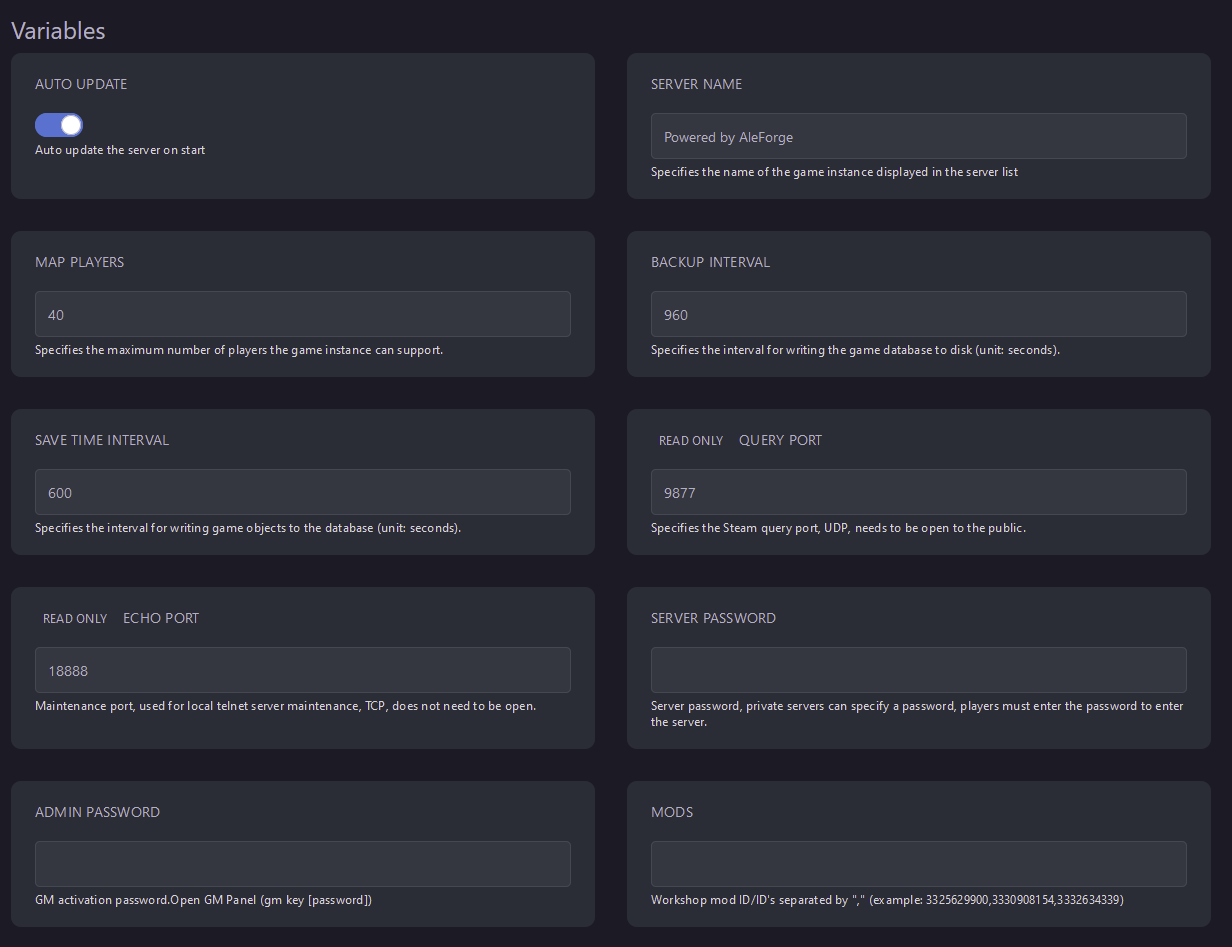Click the BACKUP INTERVAL heading
This screenshot has height=947, width=1232.
(710, 262)
